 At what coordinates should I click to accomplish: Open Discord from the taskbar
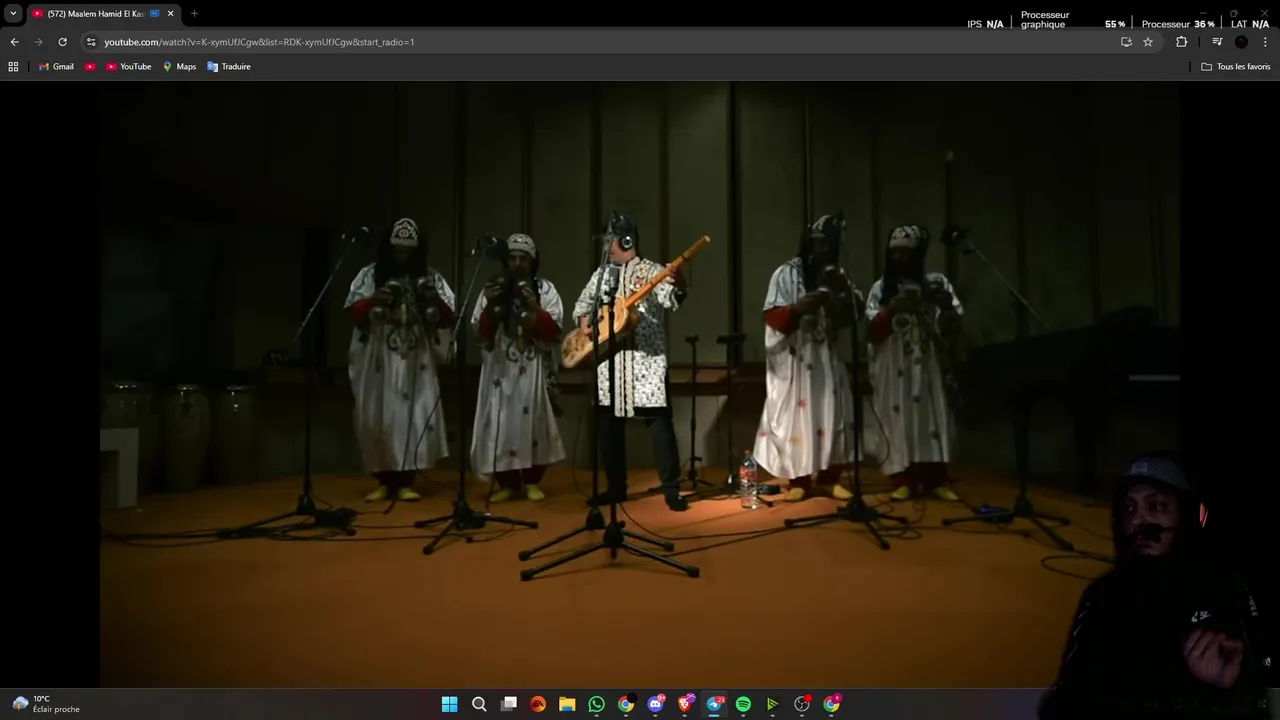(x=656, y=704)
